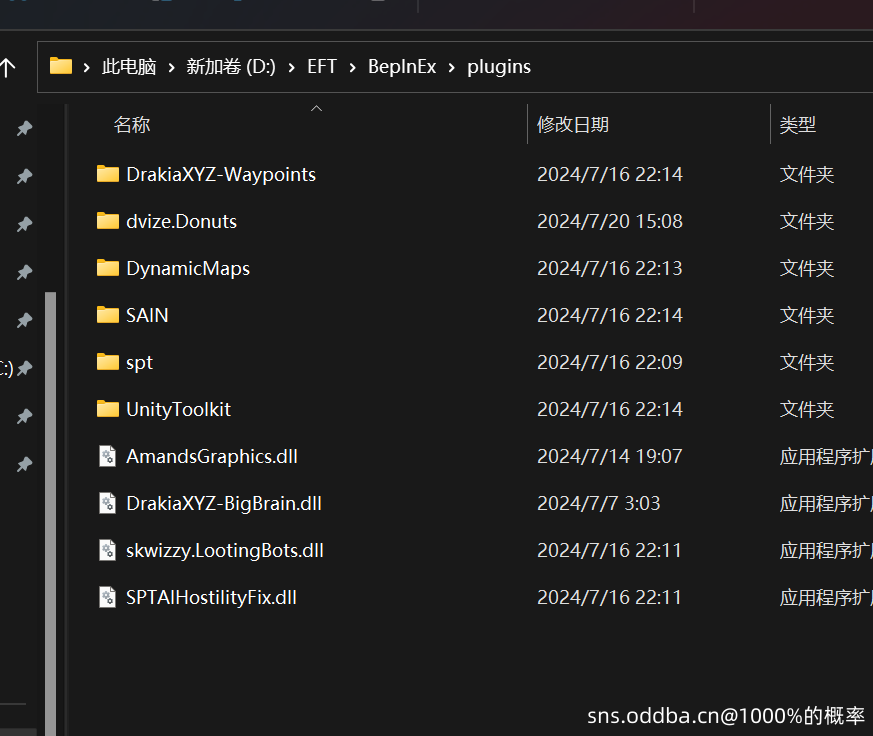Screen dimensions: 873x736
Task: Click the spt folder name
Action: 139,362
